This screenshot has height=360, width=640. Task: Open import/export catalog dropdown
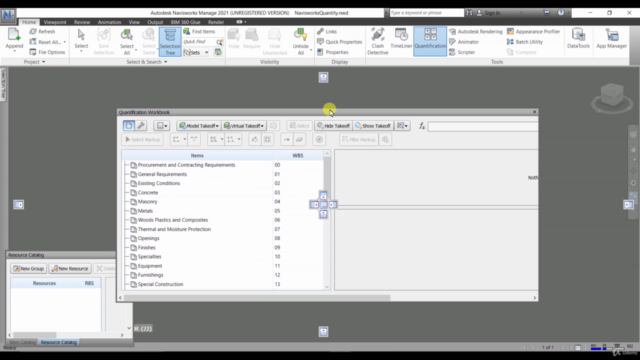pyautogui.click(x=402, y=126)
